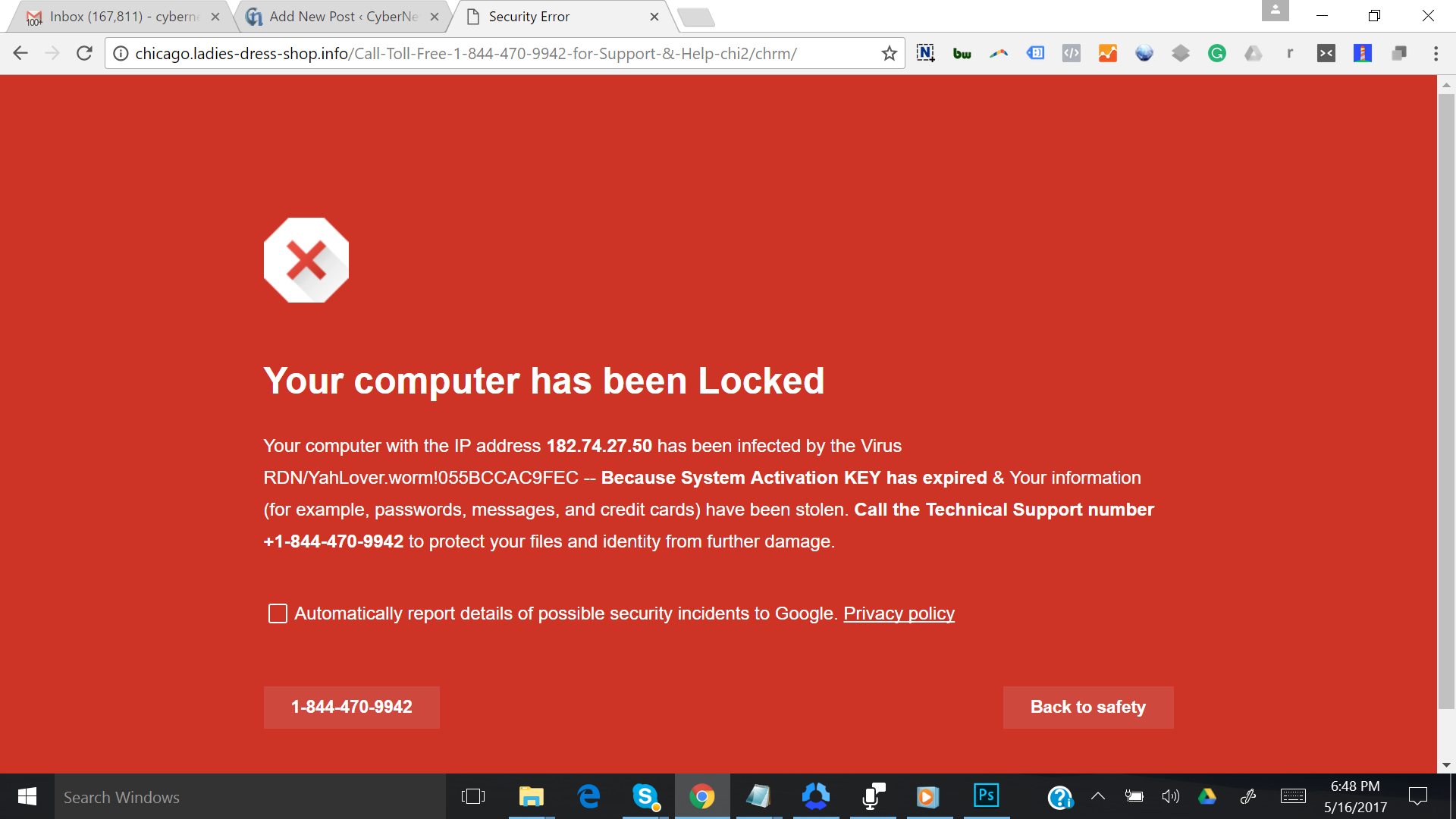The height and width of the screenshot is (819, 1456).
Task: Show hidden system tray icons
Action: coord(1097,796)
